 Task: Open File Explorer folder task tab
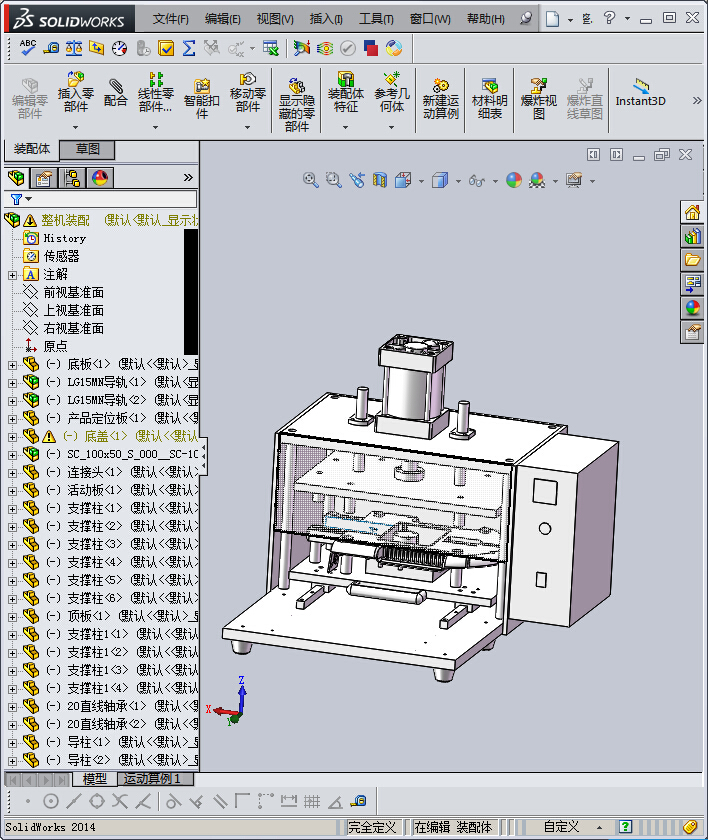(692, 260)
